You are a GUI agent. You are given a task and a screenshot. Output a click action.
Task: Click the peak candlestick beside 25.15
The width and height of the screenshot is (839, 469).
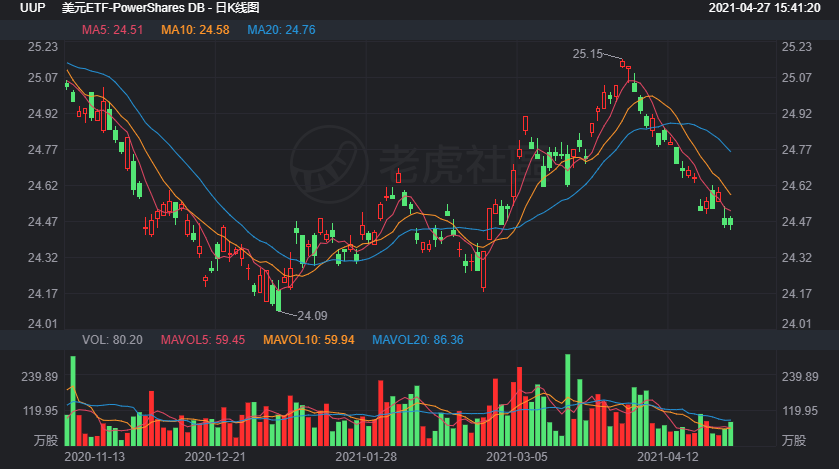(x=622, y=64)
